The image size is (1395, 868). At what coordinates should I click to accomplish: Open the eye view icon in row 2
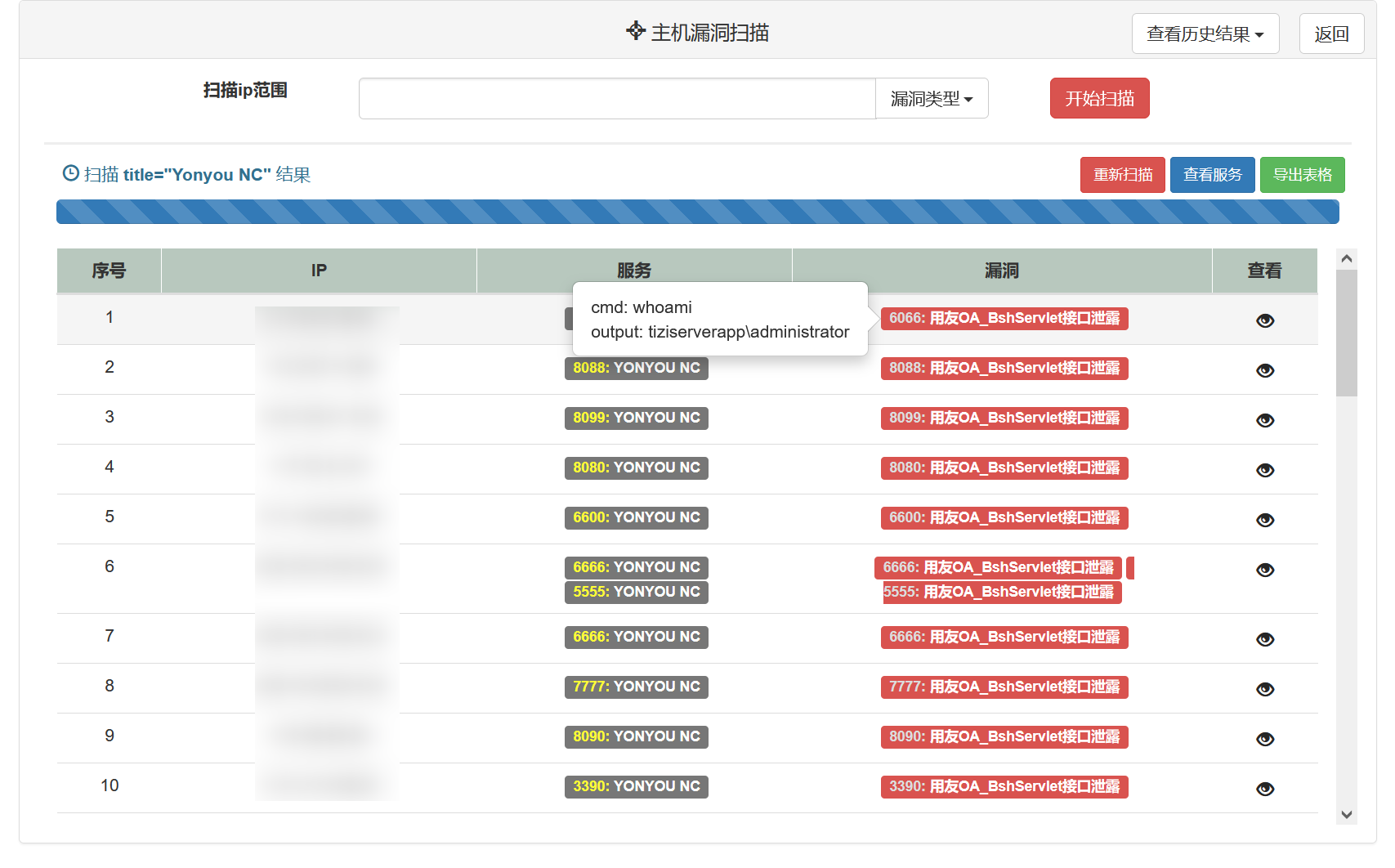(x=1265, y=370)
